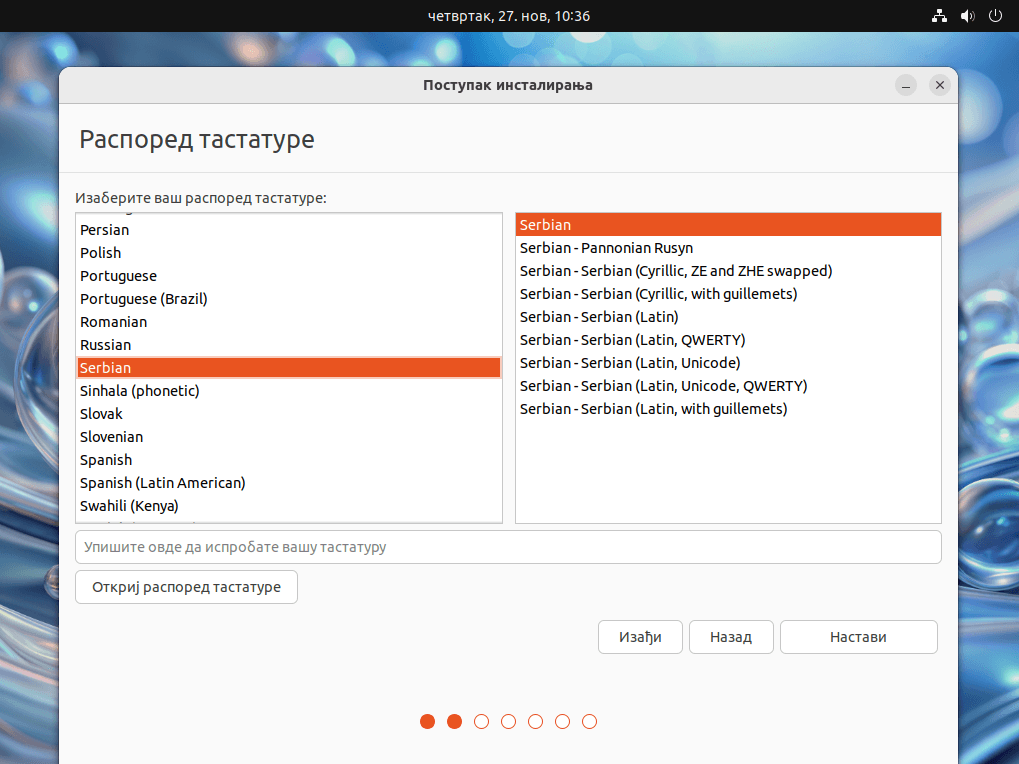Select Polish in the language list

point(289,253)
